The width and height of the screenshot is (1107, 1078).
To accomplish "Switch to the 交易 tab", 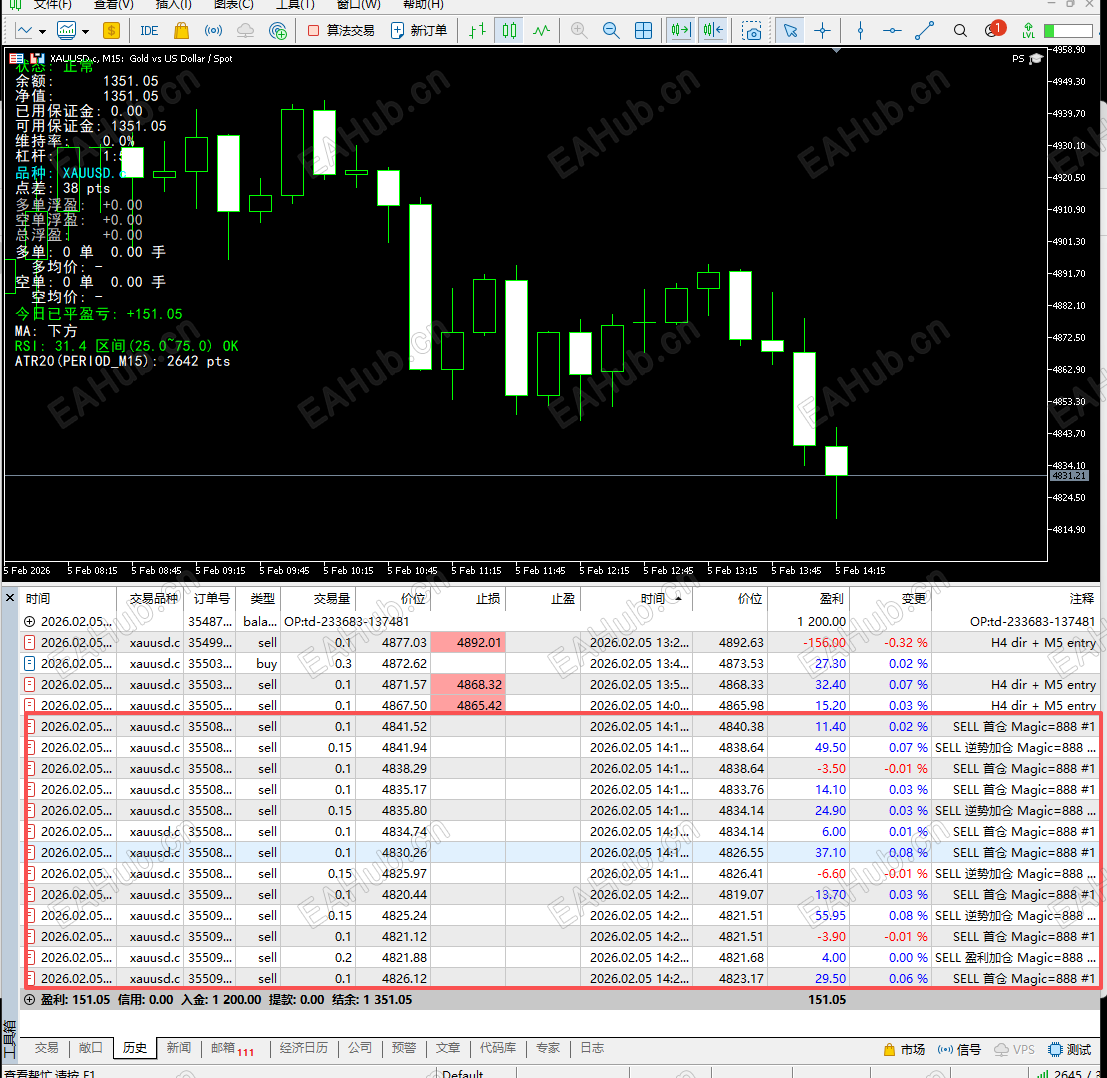I will coord(47,1048).
